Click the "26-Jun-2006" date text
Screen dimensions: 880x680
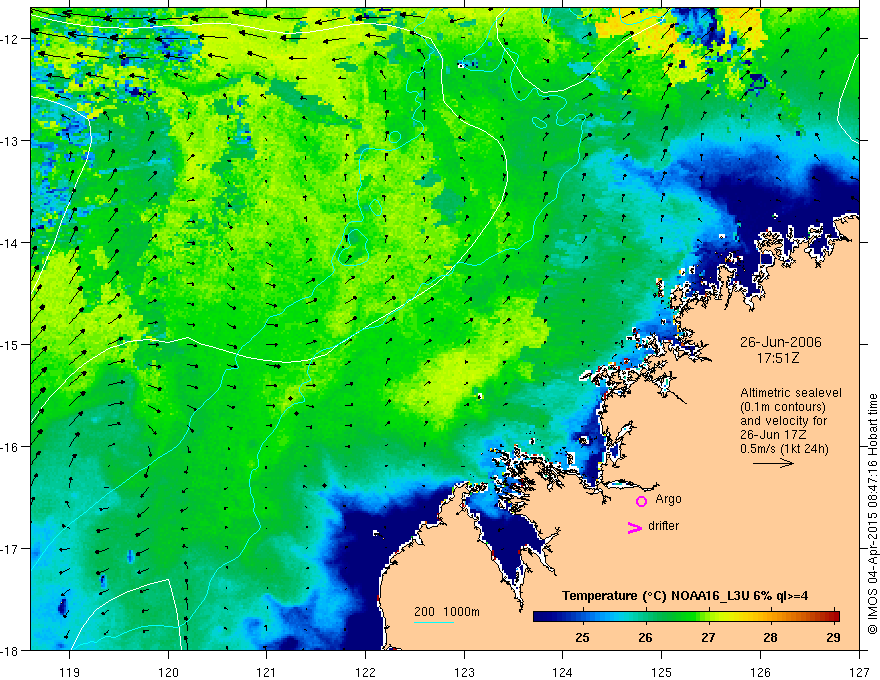[780, 342]
